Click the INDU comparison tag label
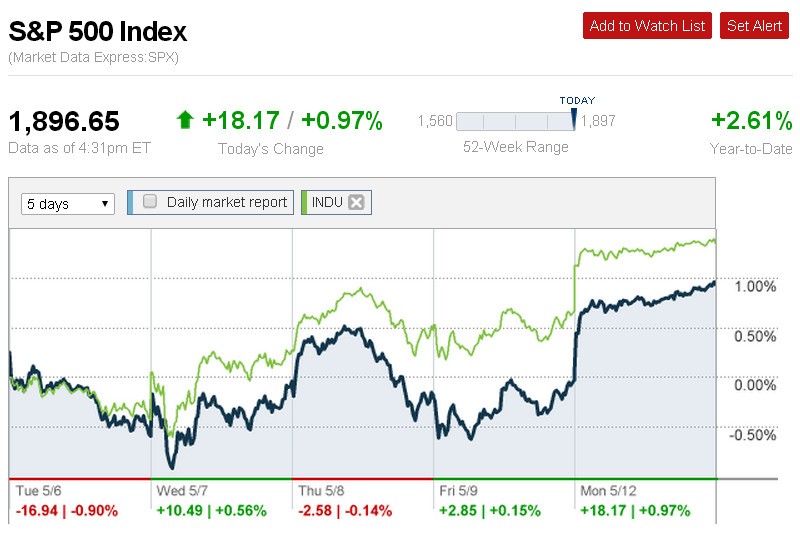 [327, 203]
